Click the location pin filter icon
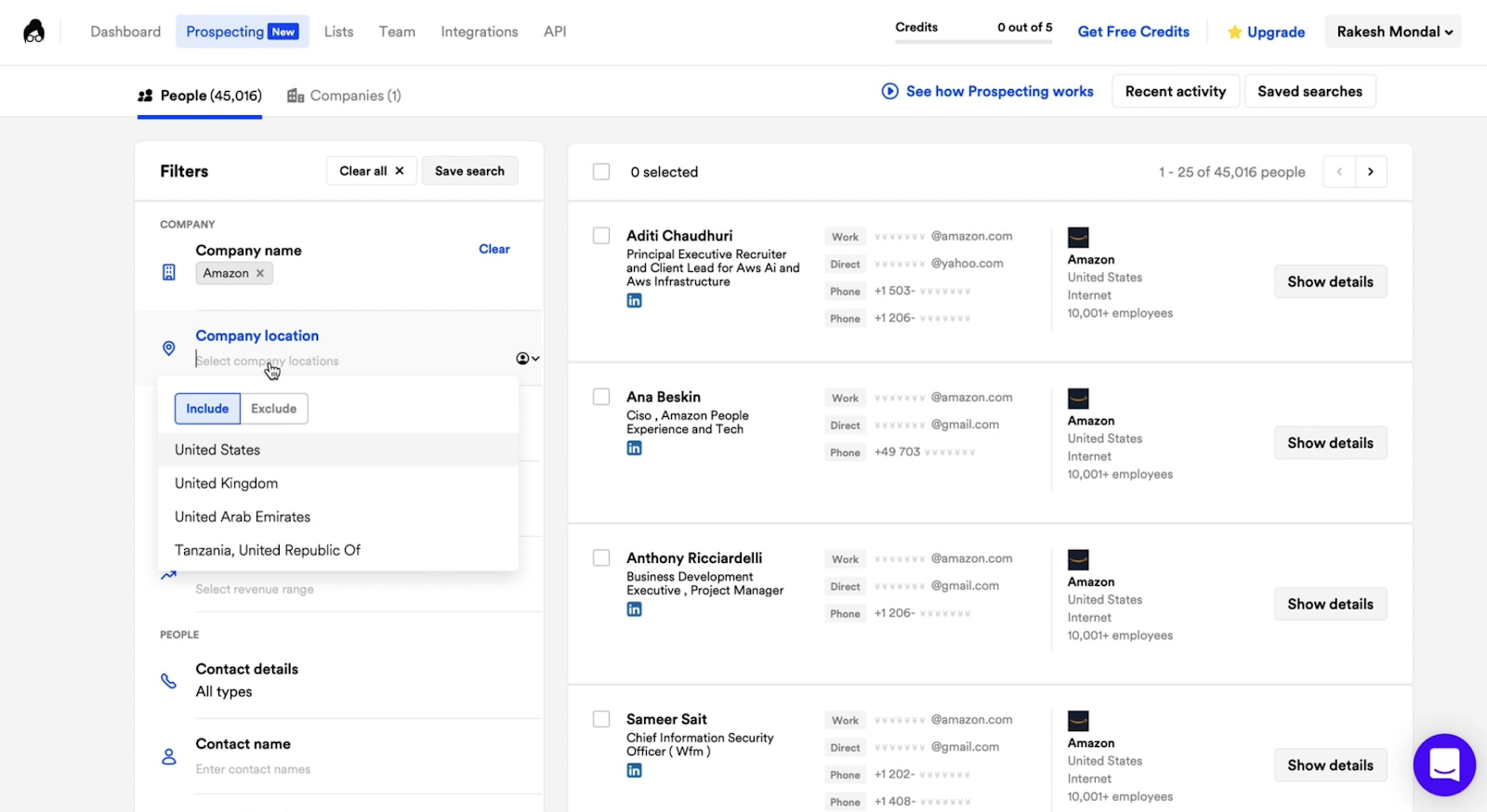Viewport: 1487px width, 812px height. [x=168, y=348]
